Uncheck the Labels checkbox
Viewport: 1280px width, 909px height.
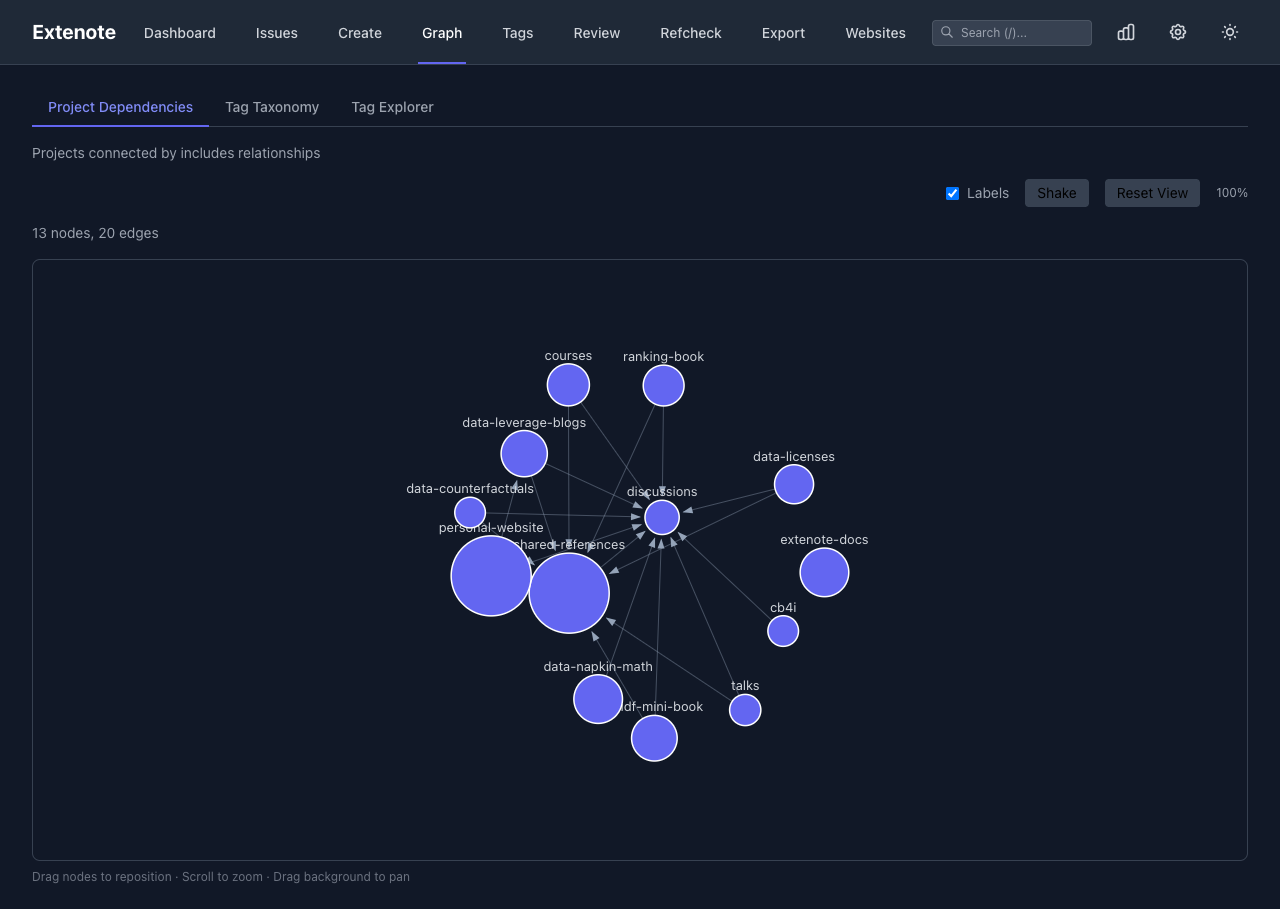[x=952, y=193]
